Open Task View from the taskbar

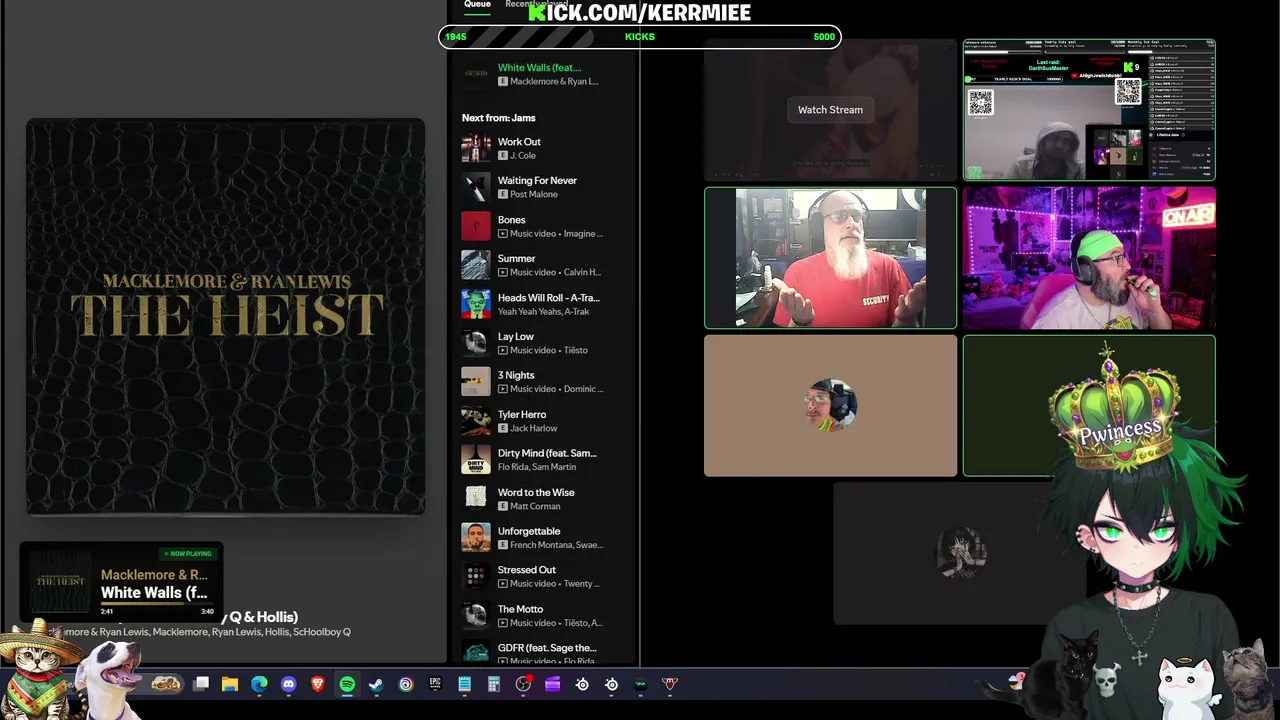(x=201, y=685)
